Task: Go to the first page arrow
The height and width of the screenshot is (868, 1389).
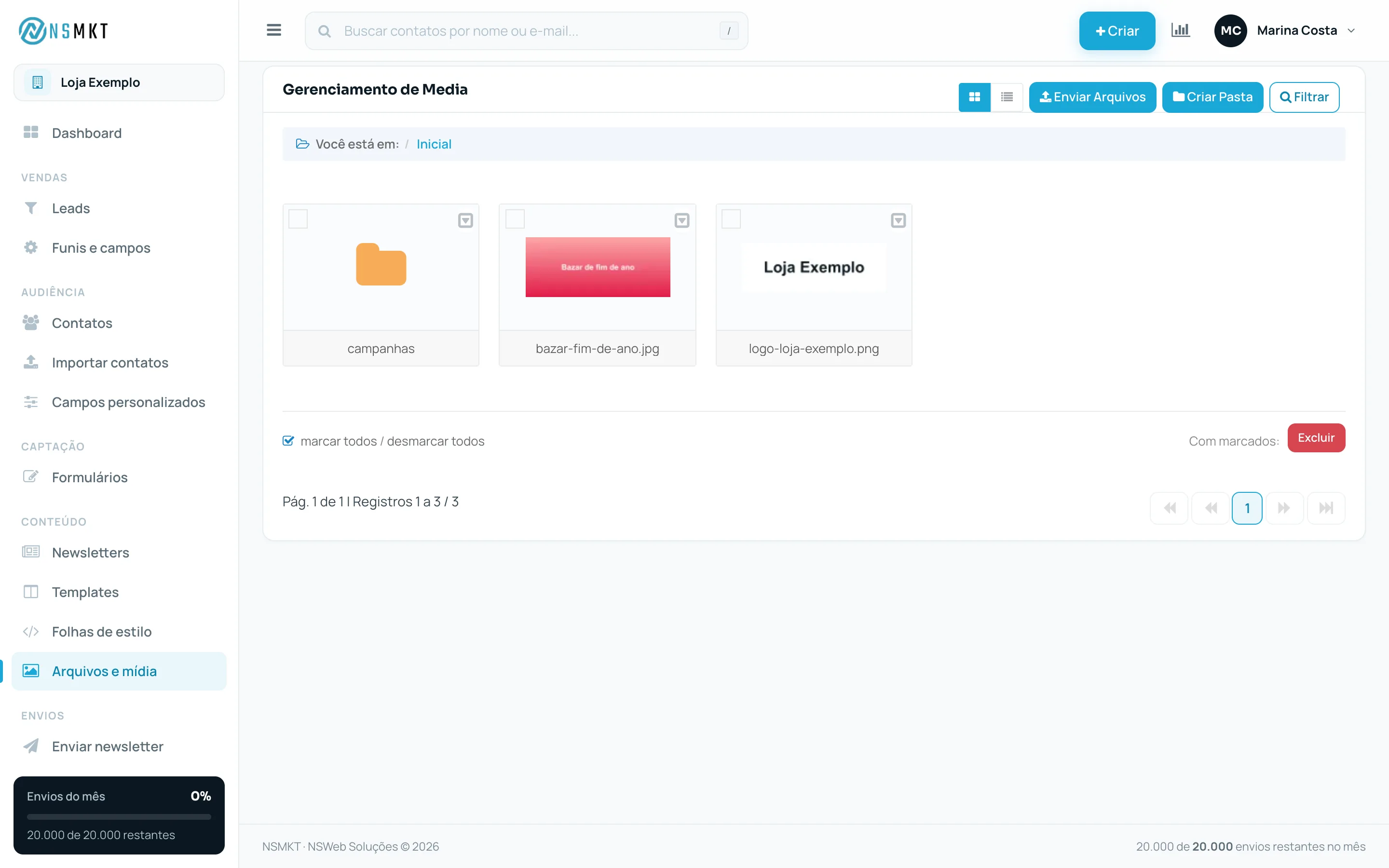Action: (1169, 508)
